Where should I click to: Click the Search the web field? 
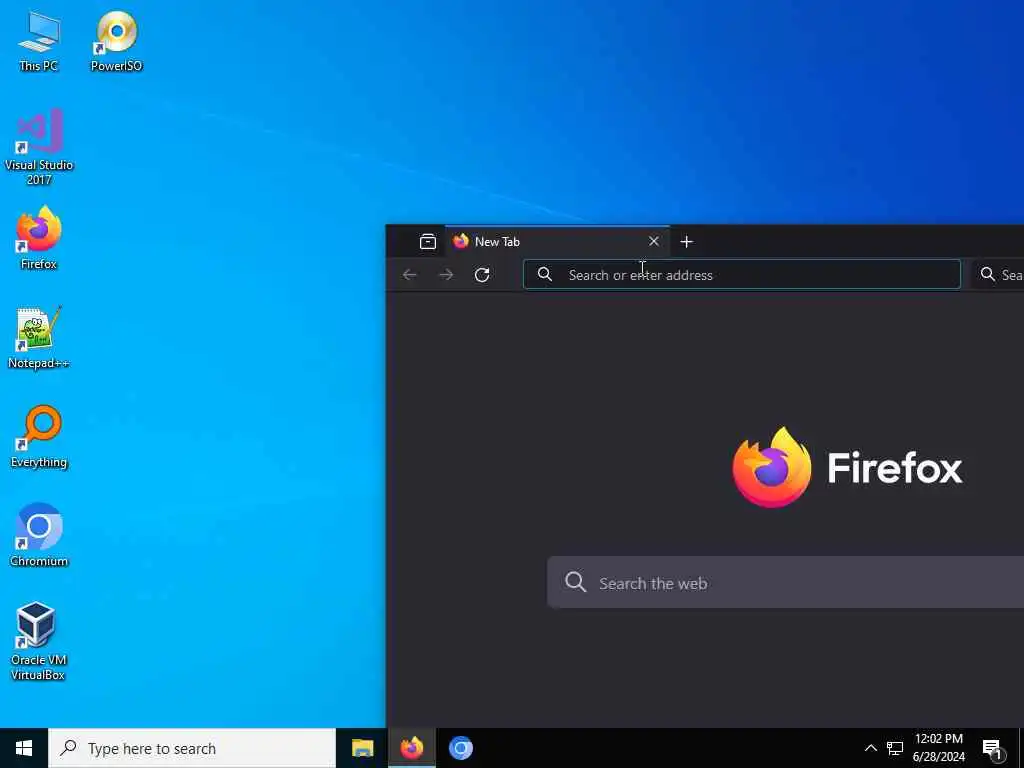(786, 583)
